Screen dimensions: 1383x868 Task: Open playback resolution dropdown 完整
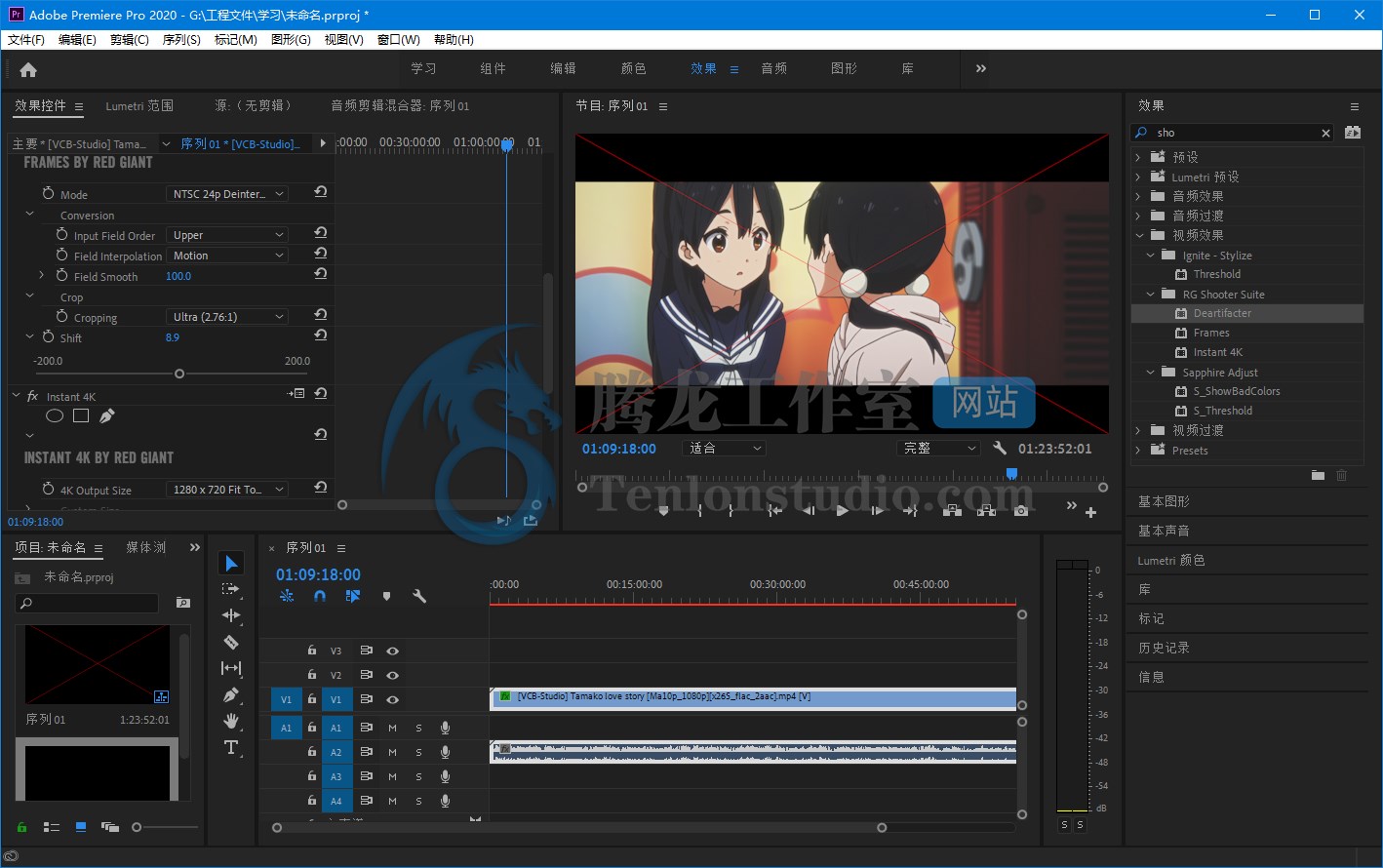(938, 449)
